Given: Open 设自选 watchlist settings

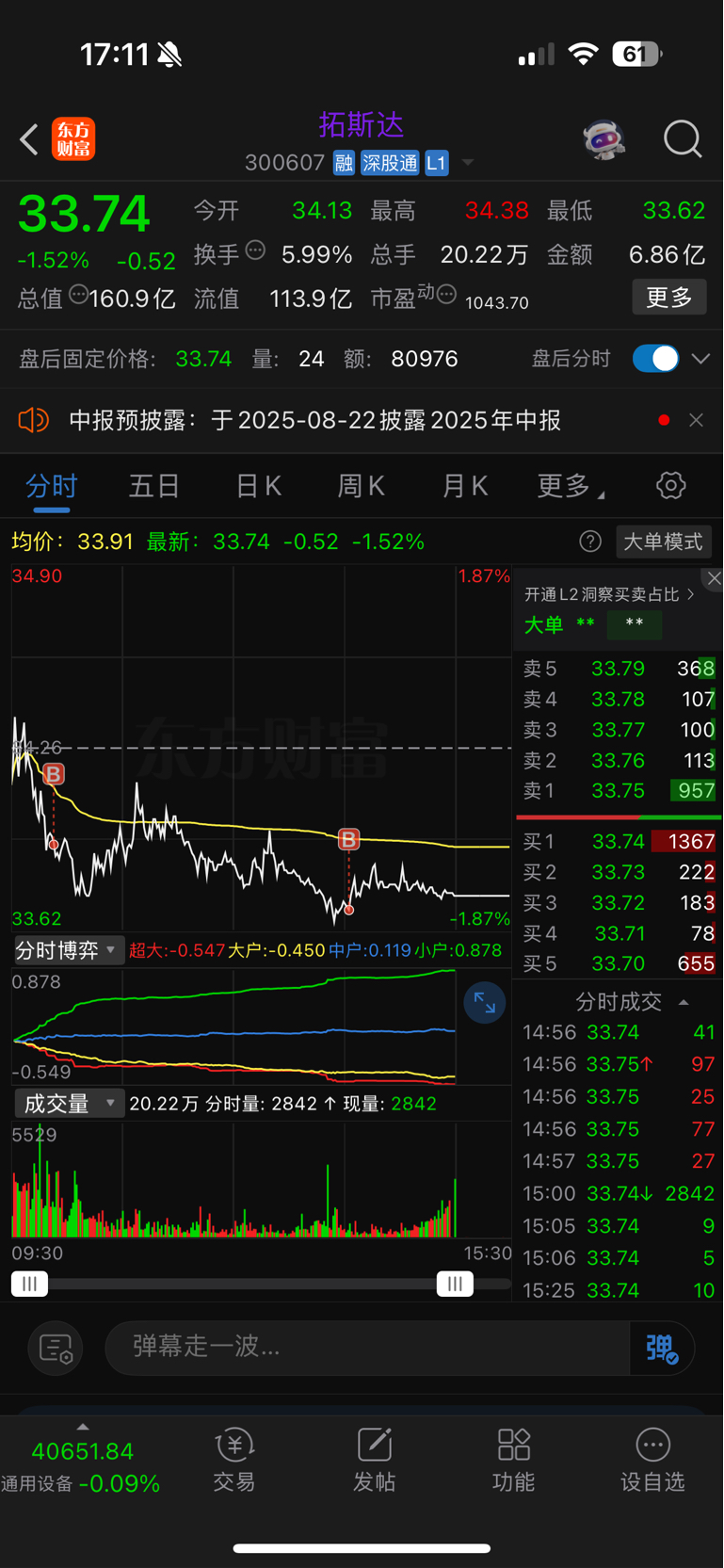Looking at the screenshot, I should pos(652,1460).
